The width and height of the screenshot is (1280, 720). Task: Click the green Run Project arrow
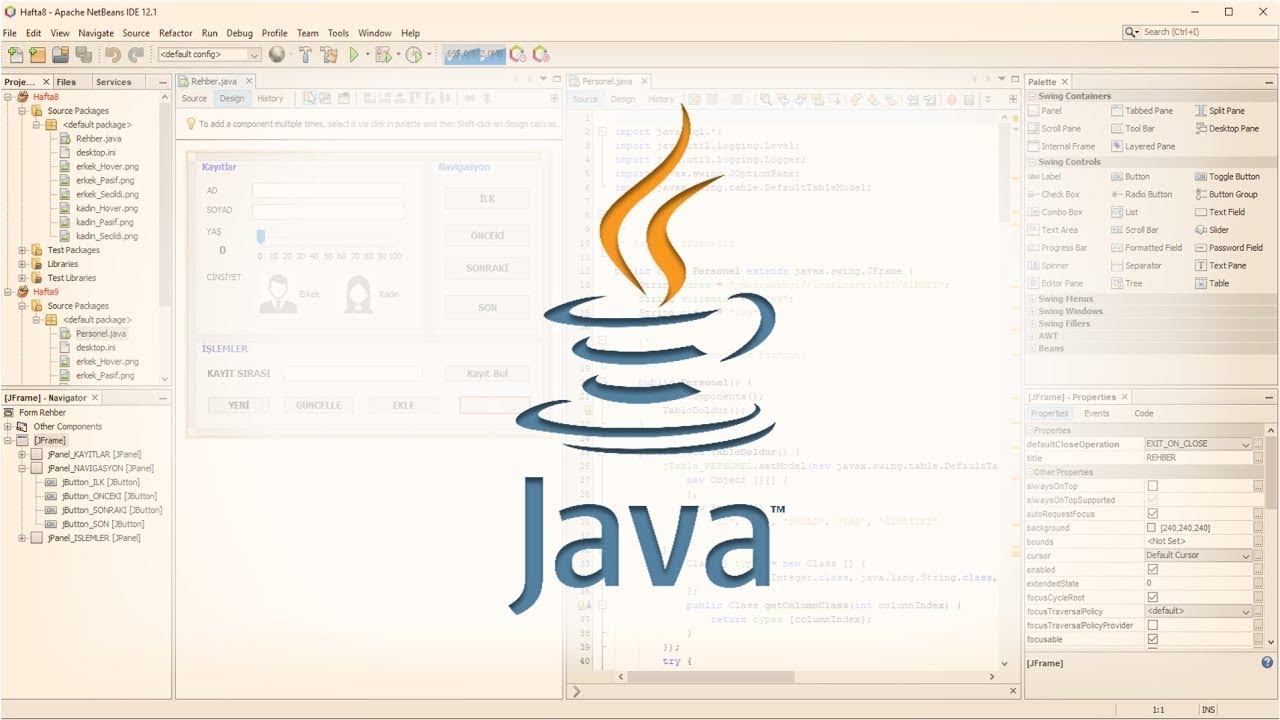click(354, 55)
